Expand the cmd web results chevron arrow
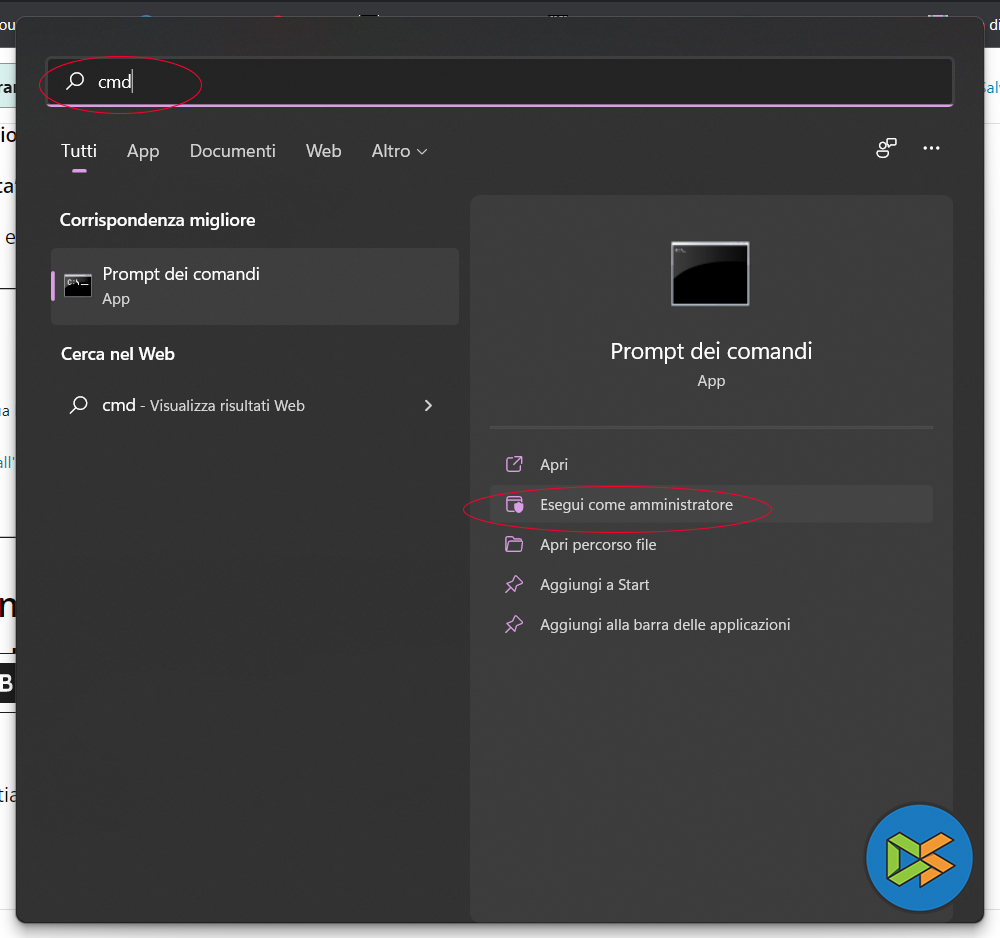Screen dimensions: 1000x938 (x=428, y=406)
